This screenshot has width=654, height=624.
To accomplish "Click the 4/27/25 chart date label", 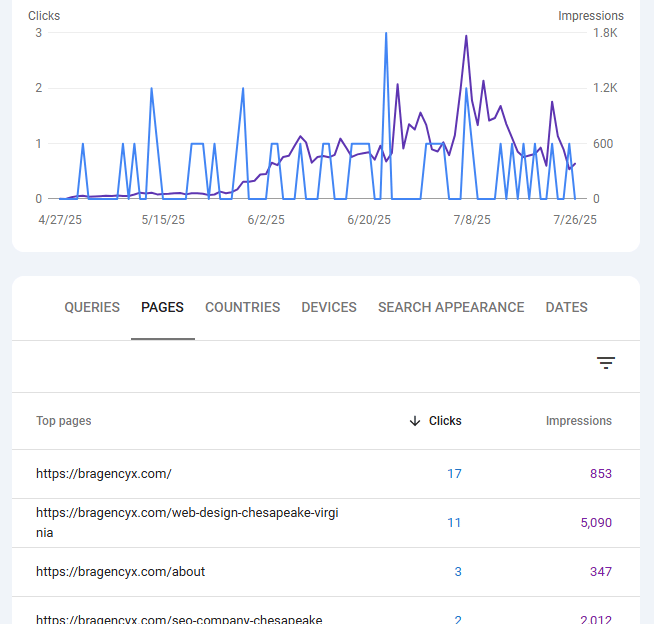I will pos(60,220).
